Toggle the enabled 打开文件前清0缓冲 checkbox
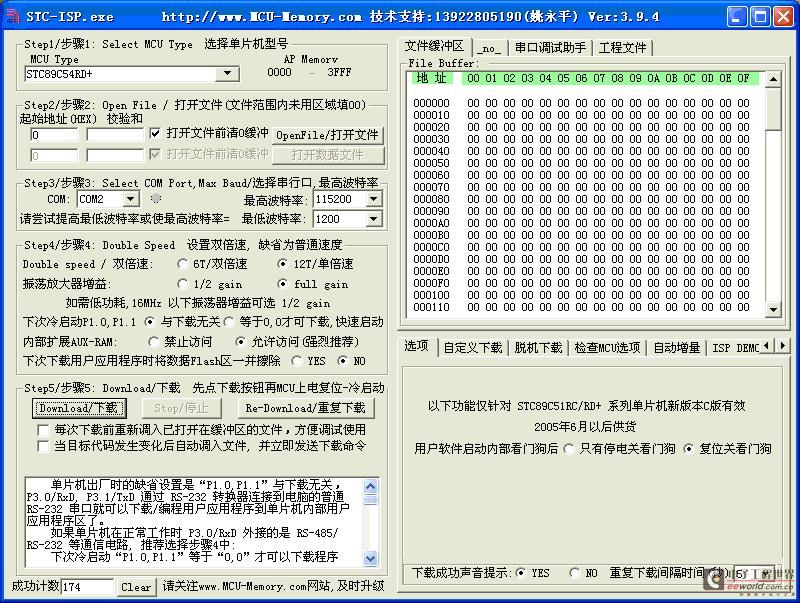The image size is (800, 603). point(155,133)
